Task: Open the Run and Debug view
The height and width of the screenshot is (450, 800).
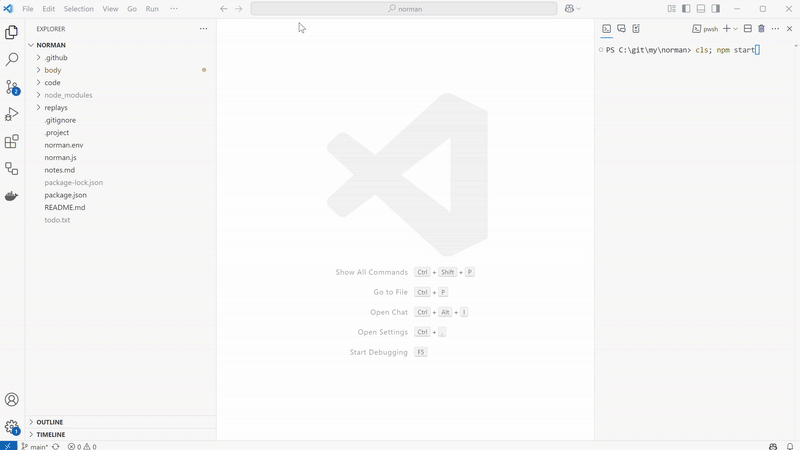Action: click(x=11, y=114)
